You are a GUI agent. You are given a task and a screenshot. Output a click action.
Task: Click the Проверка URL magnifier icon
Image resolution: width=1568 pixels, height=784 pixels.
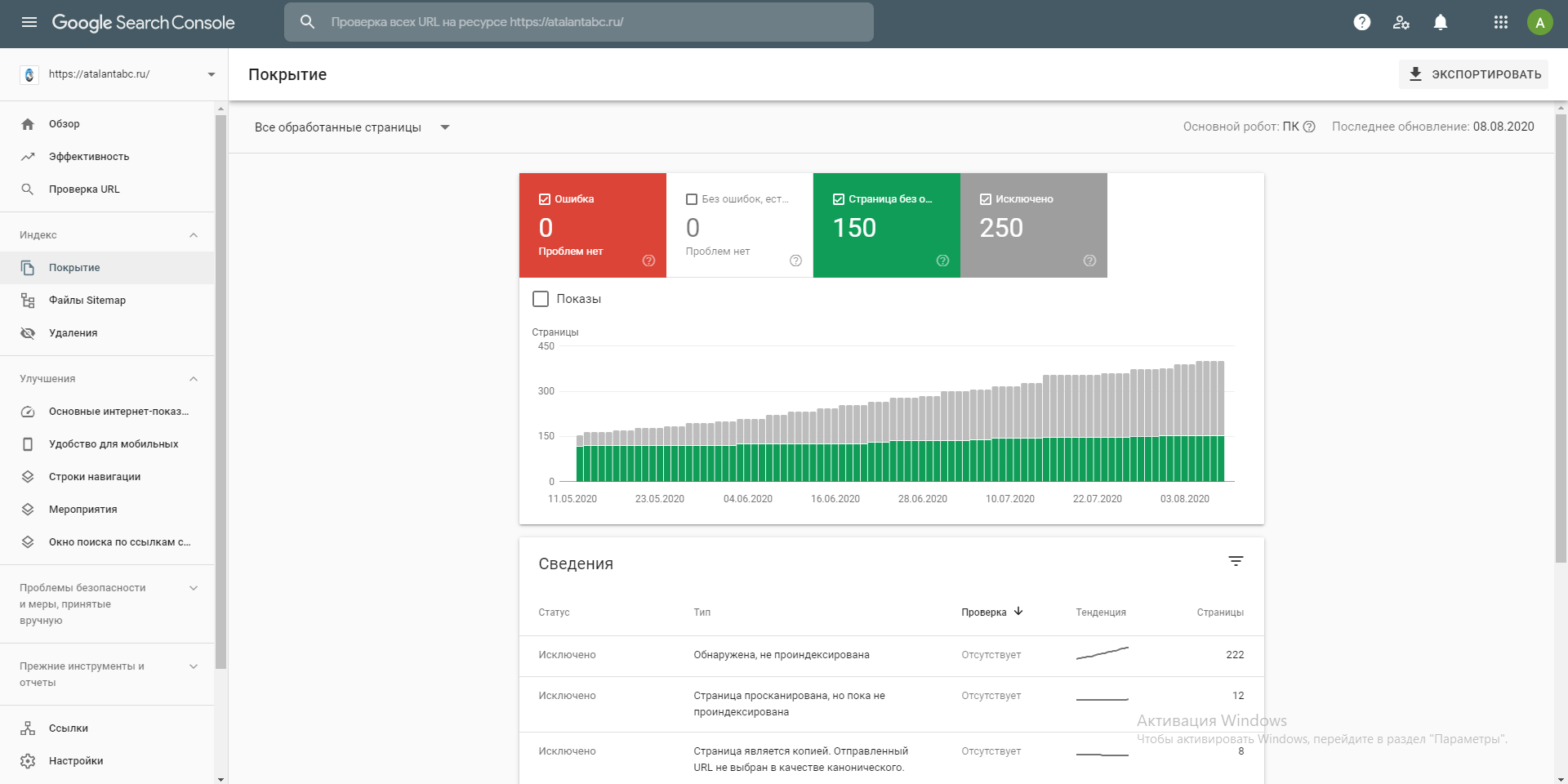(x=28, y=189)
